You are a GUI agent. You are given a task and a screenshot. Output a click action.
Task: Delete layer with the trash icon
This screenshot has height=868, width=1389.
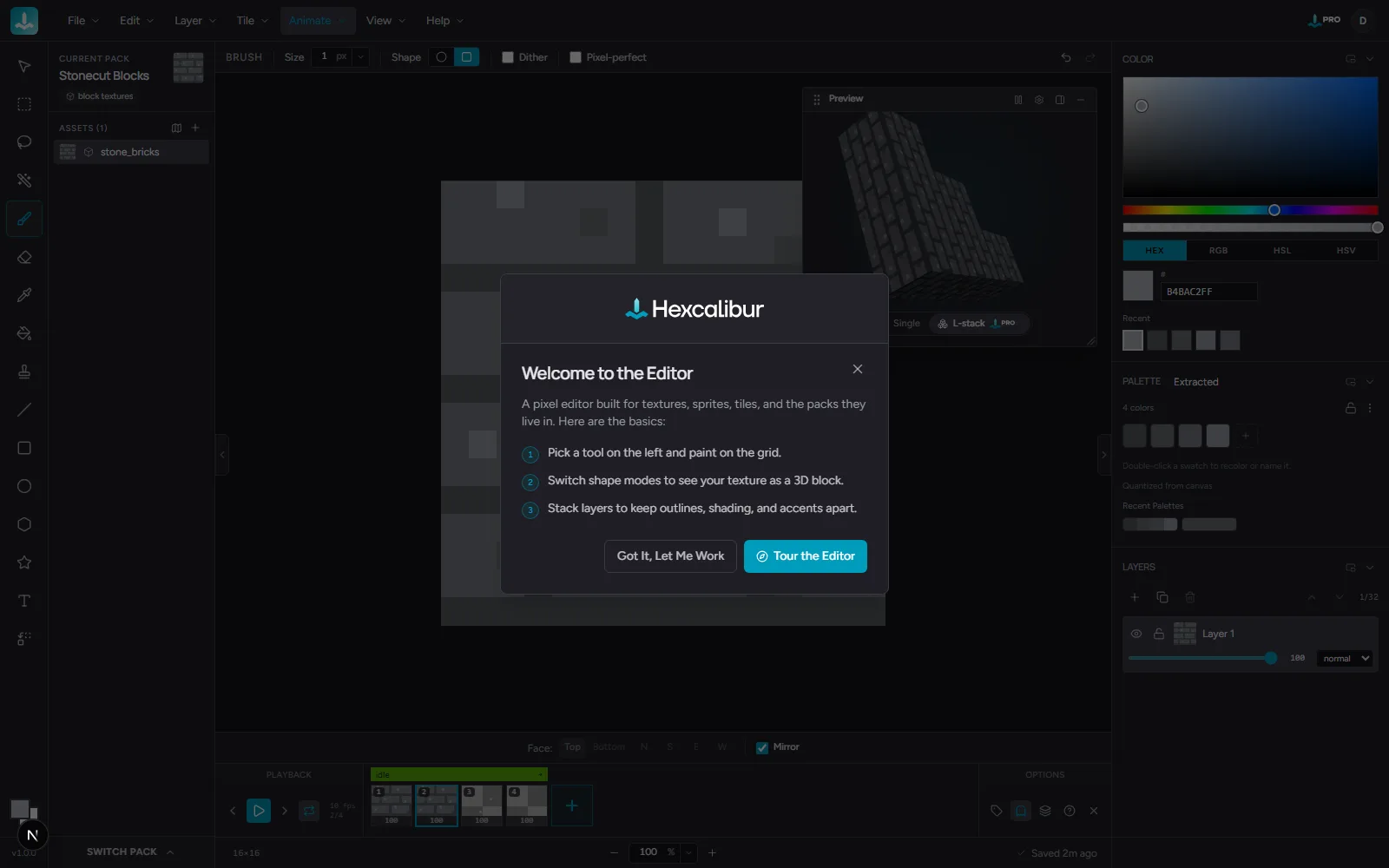pos(1190,597)
